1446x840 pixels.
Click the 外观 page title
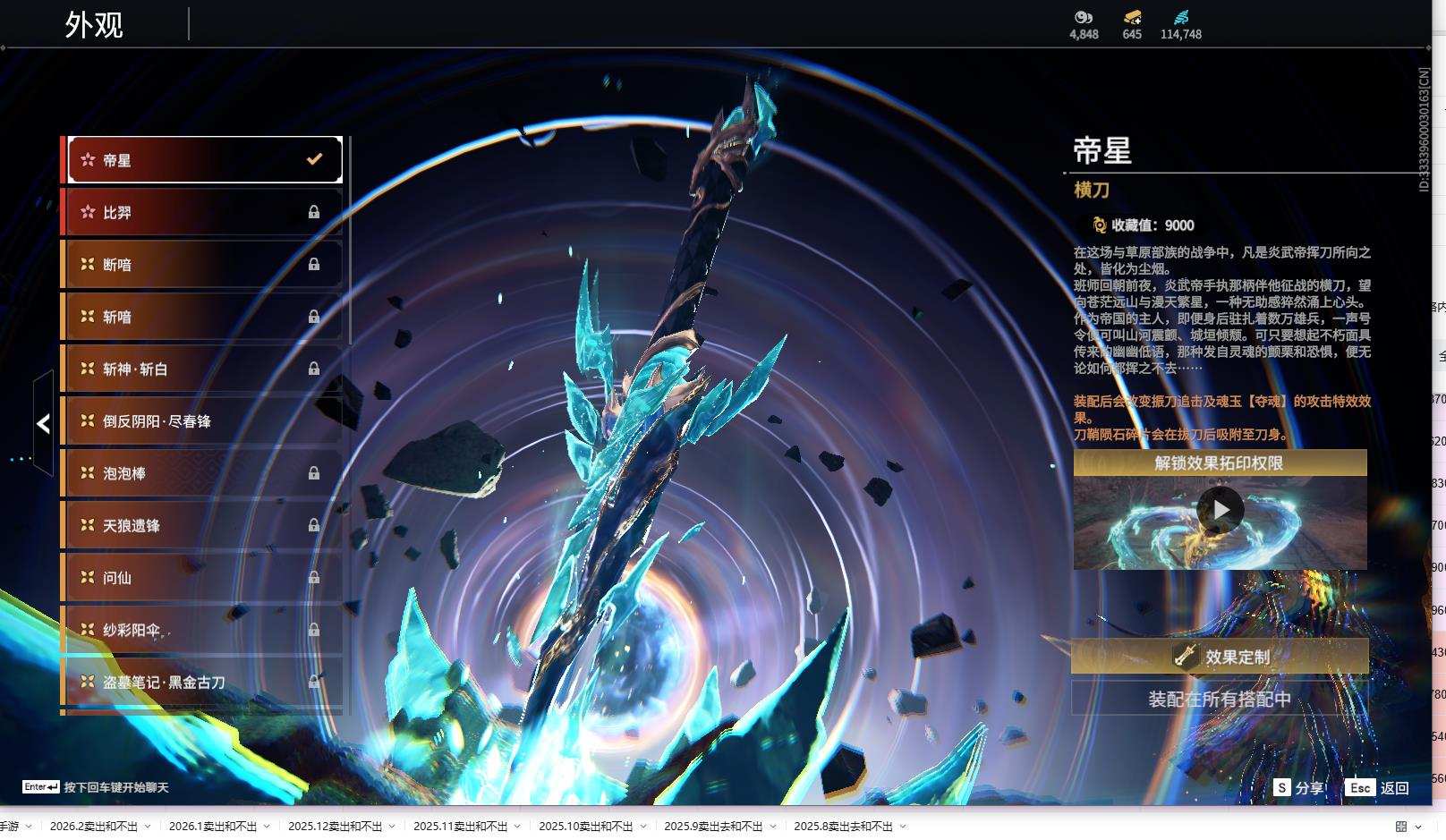pos(94,25)
